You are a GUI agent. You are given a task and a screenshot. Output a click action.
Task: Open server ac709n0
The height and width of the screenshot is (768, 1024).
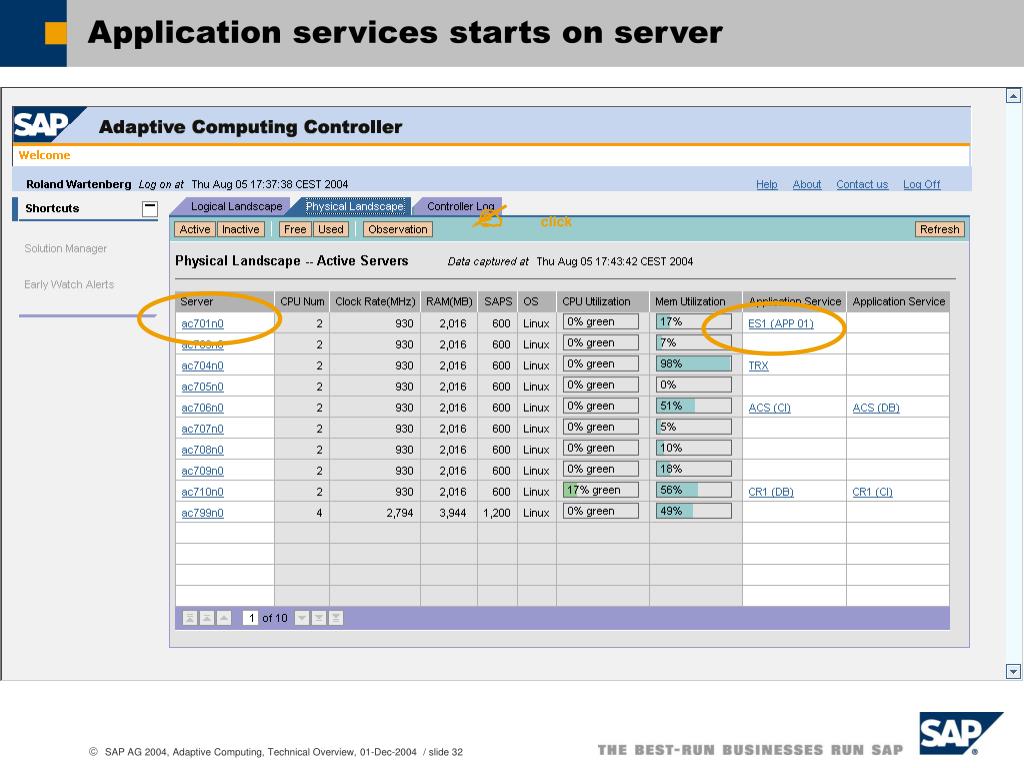(x=202, y=471)
